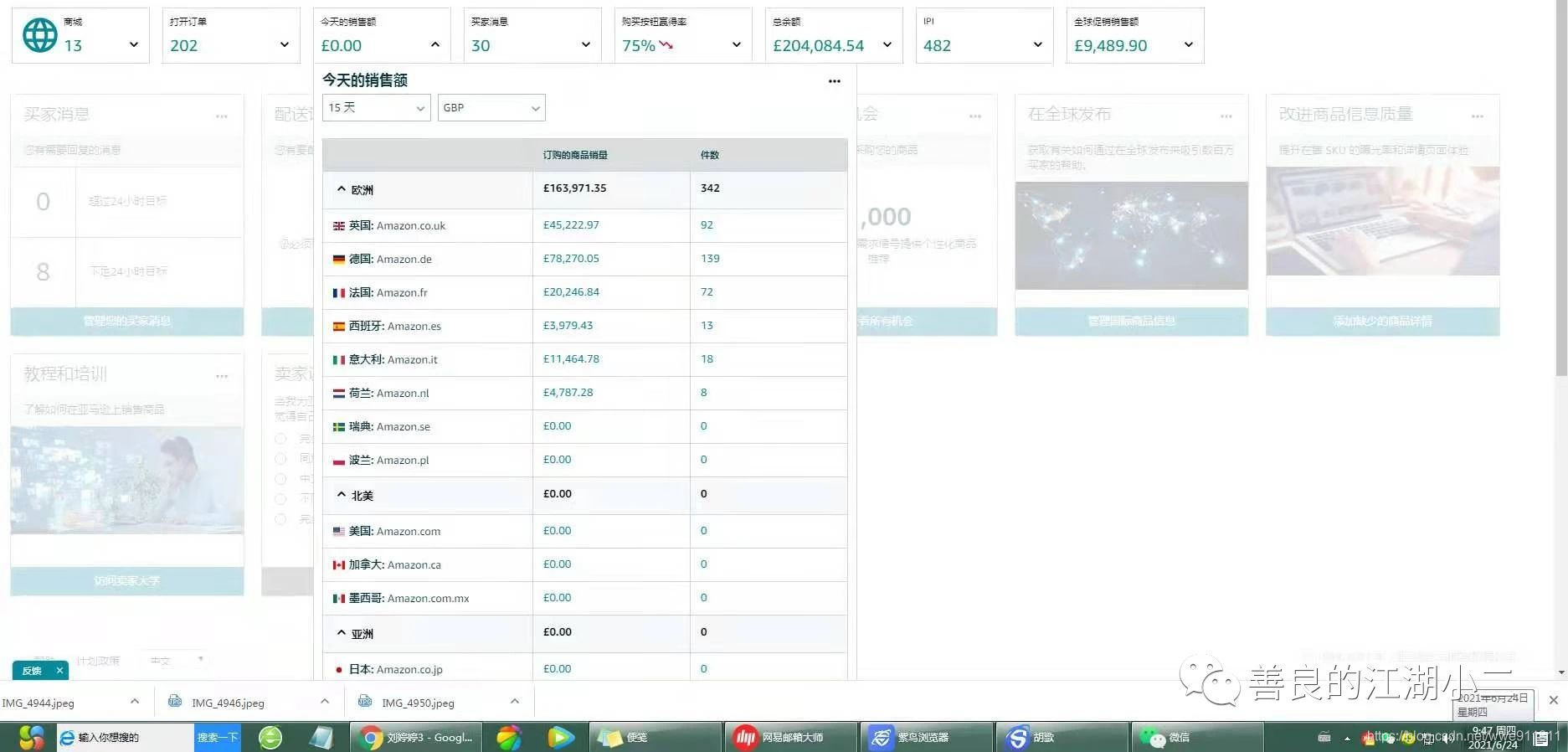This screenshot has height=752, width=1568.
Task: Open 网易邮箱大师 from the taskbar
Action: [791, 738]
